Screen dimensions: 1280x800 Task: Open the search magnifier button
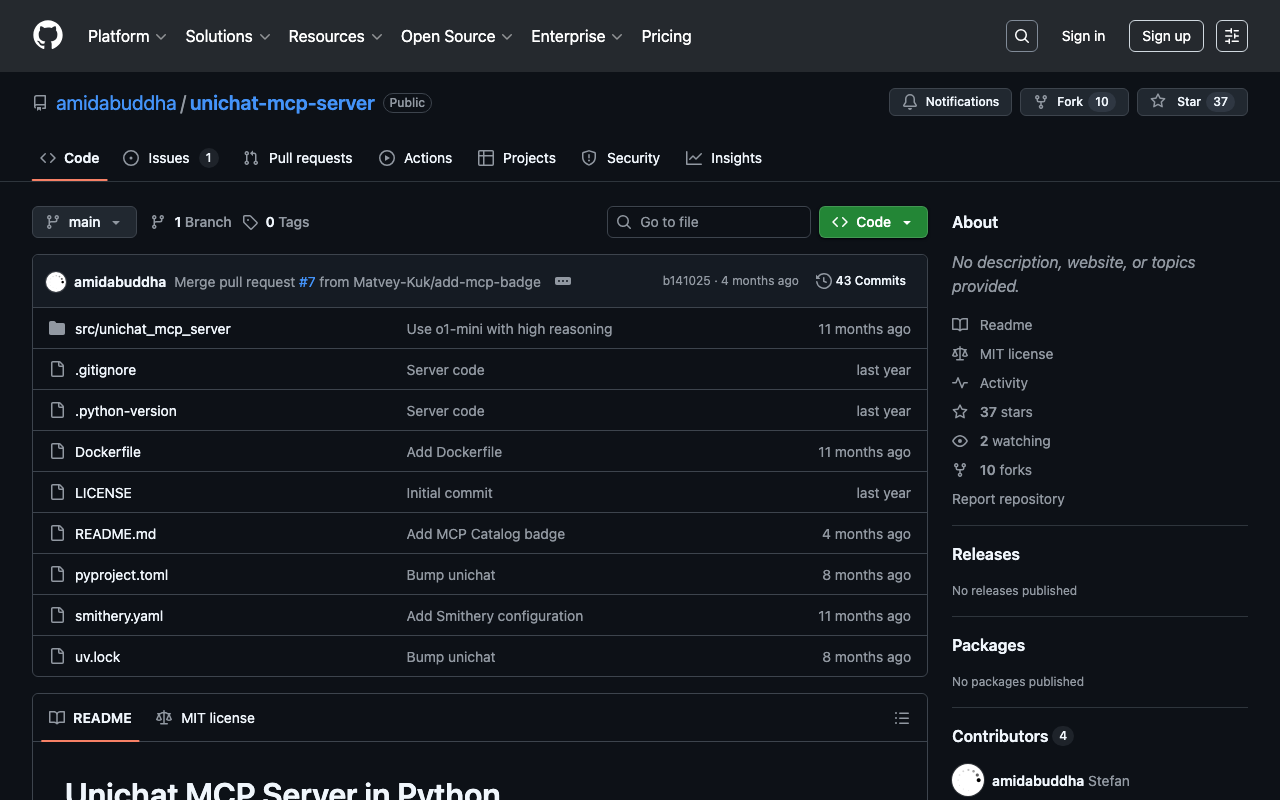pos(1021,36)
